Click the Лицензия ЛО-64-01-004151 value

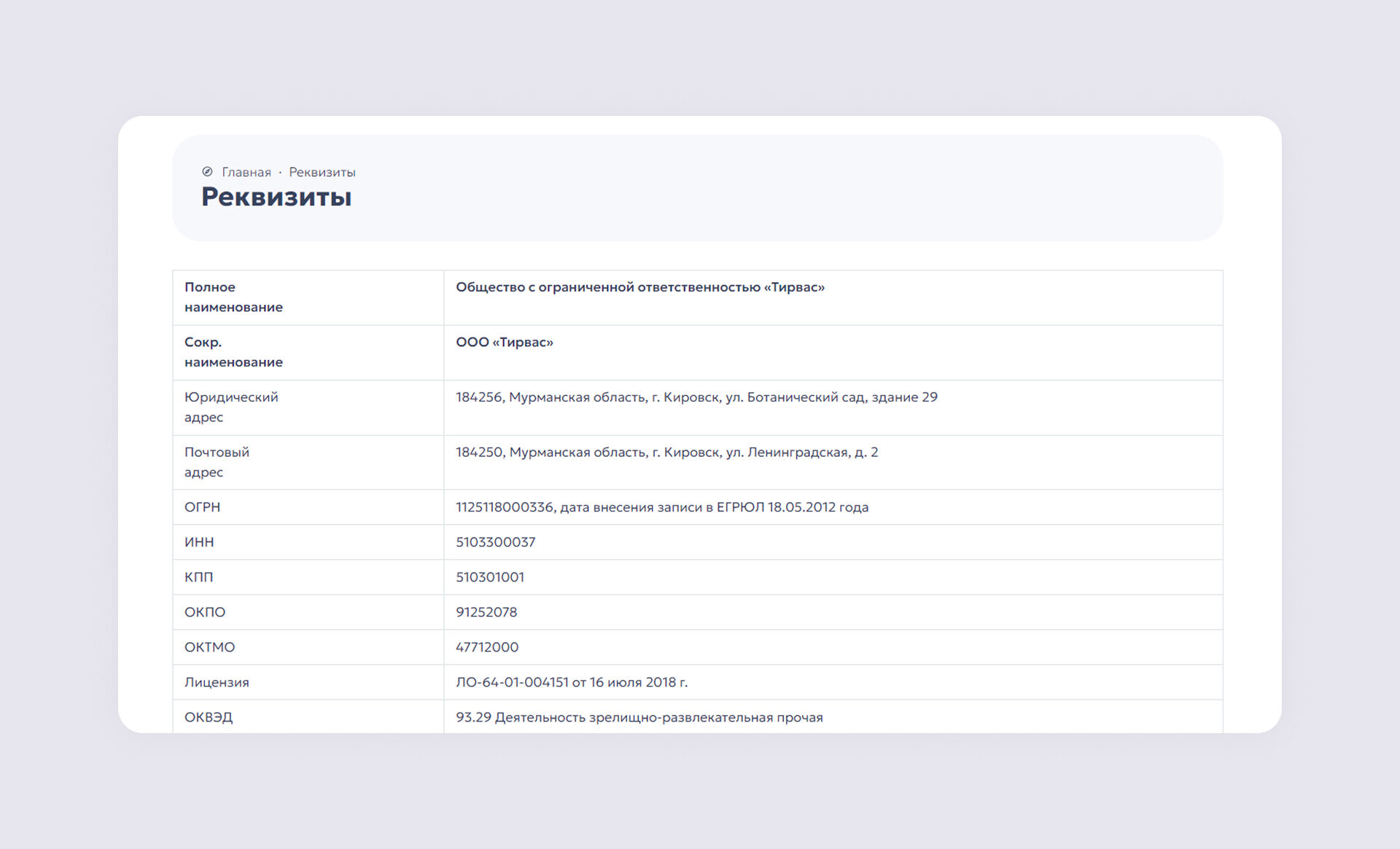[572, 683]
